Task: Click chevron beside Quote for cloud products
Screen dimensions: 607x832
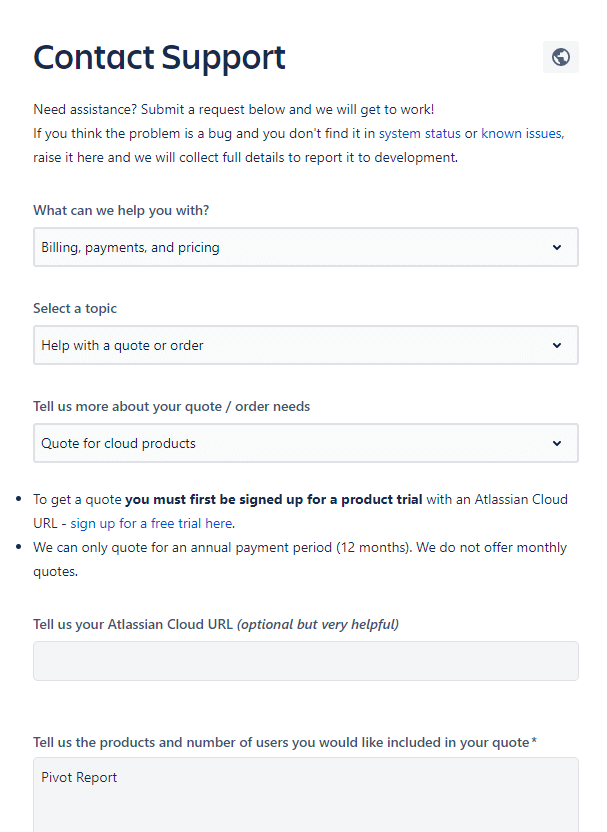Action: point(557,443)
